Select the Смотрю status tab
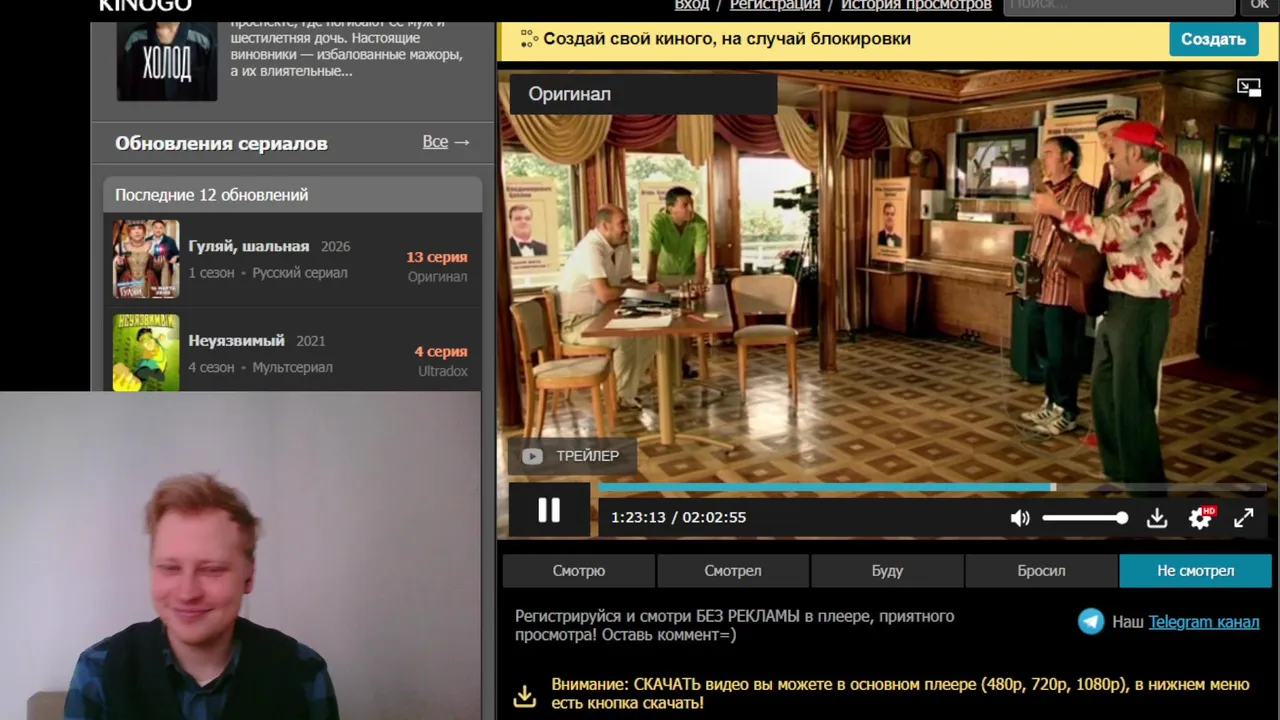The image size is (1280, 720). pyautogui.click(x=579, y=571)
